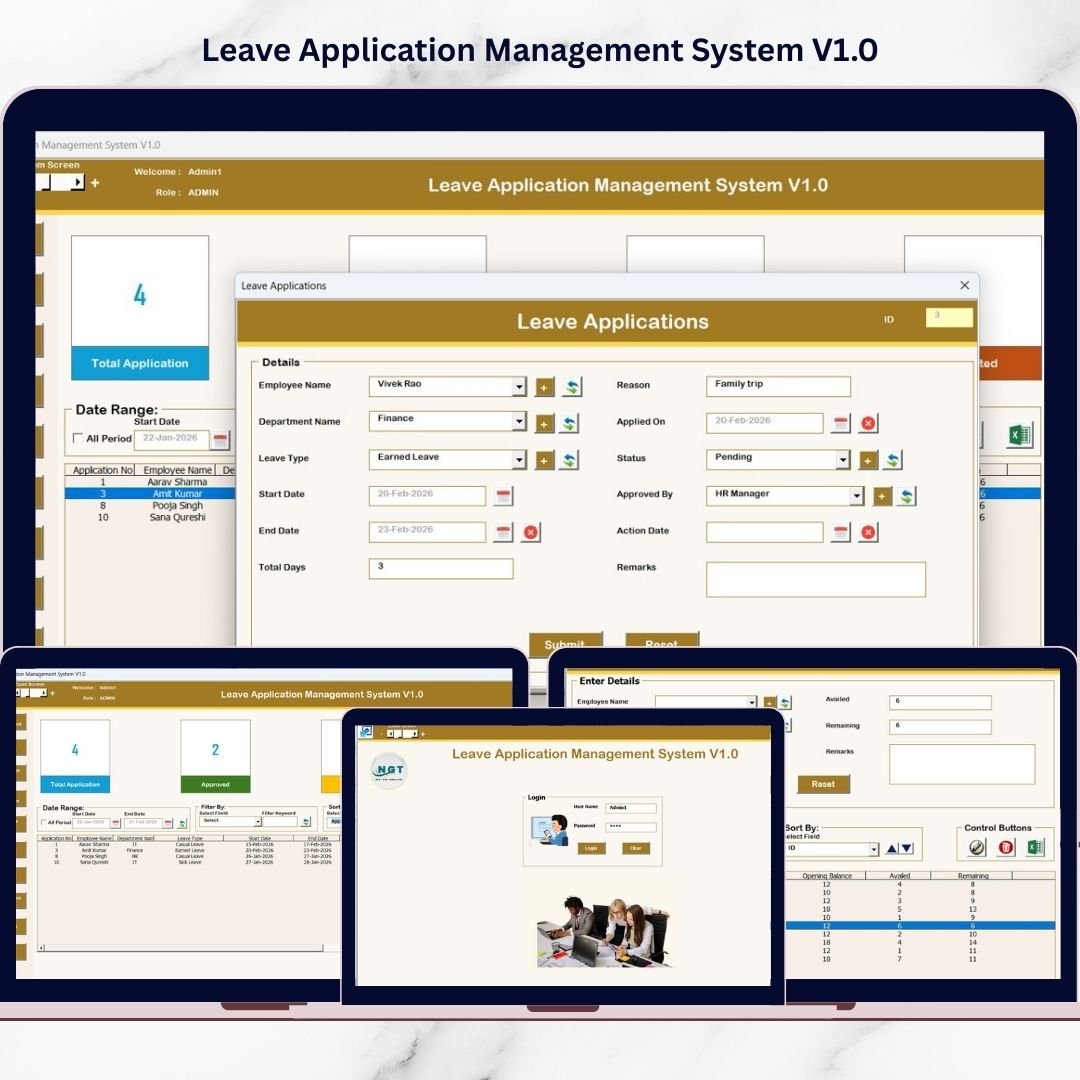Click the edit icon in Control Buttons

977,847
